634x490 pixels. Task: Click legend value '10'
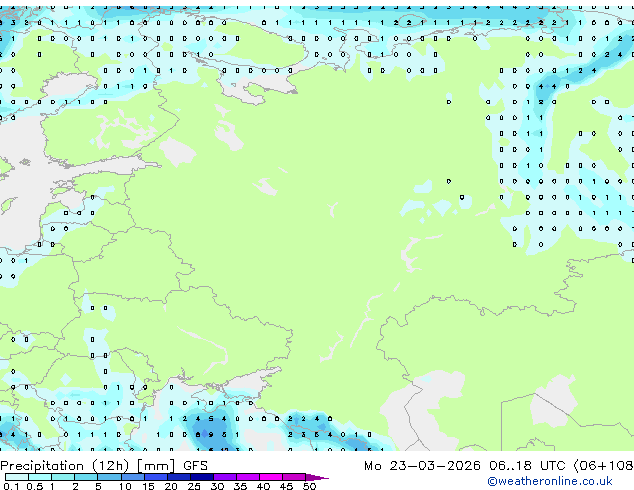125,486
